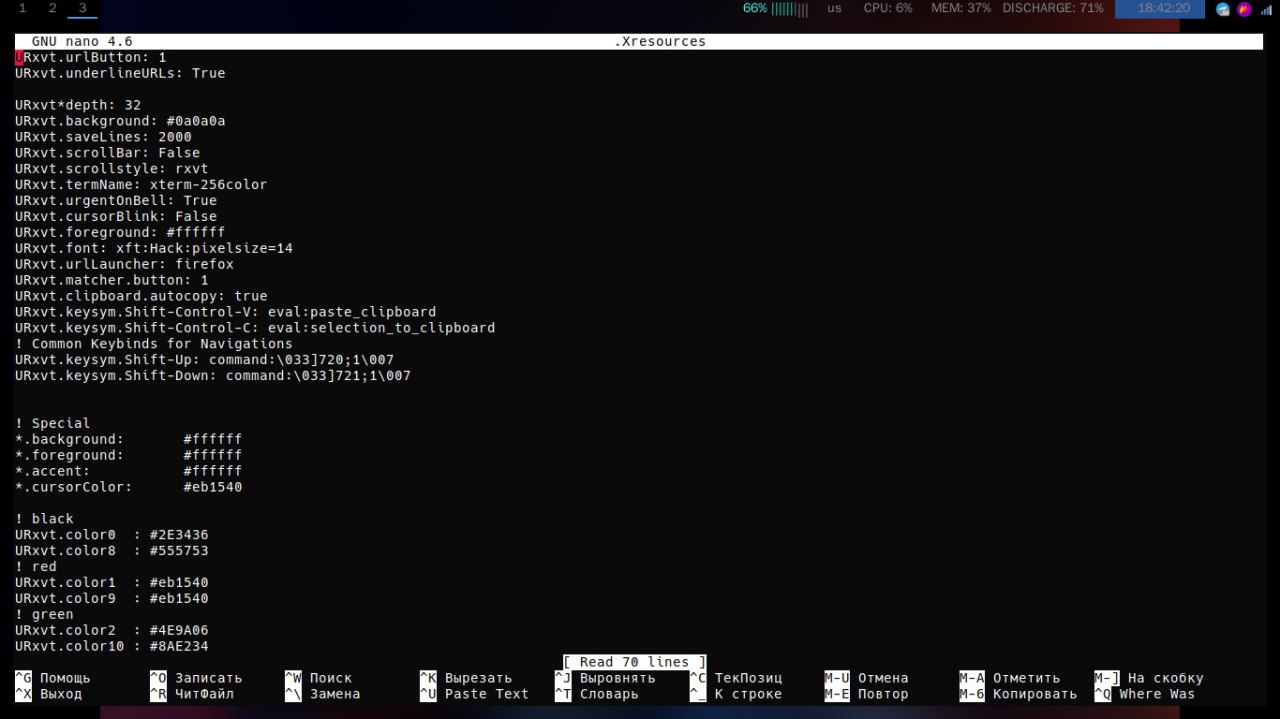This screenshot has width=1280, height=719.
Task: Click the URxvt.termName: xterm-256color line
Action: click(141, 184)
